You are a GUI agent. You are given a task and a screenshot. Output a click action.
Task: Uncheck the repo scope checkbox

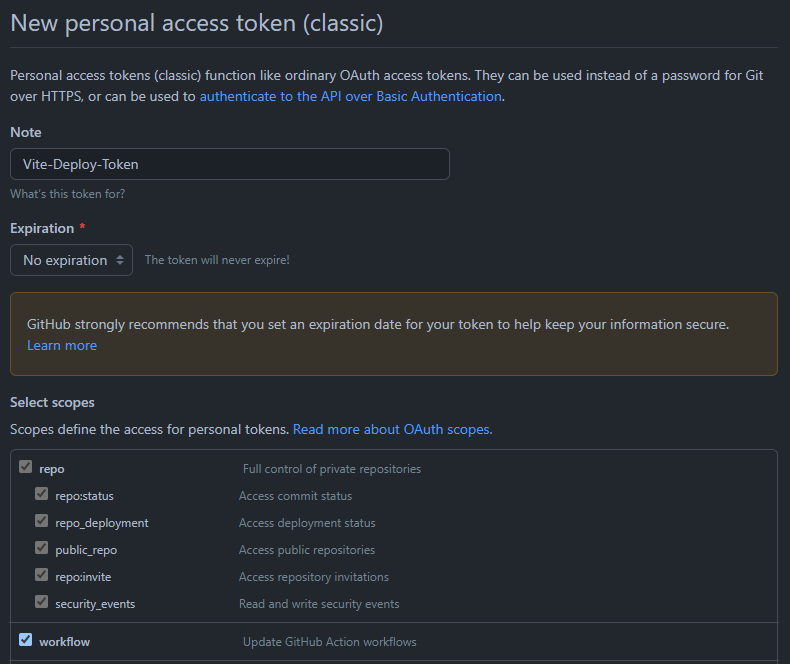click(x=26, y=467)
